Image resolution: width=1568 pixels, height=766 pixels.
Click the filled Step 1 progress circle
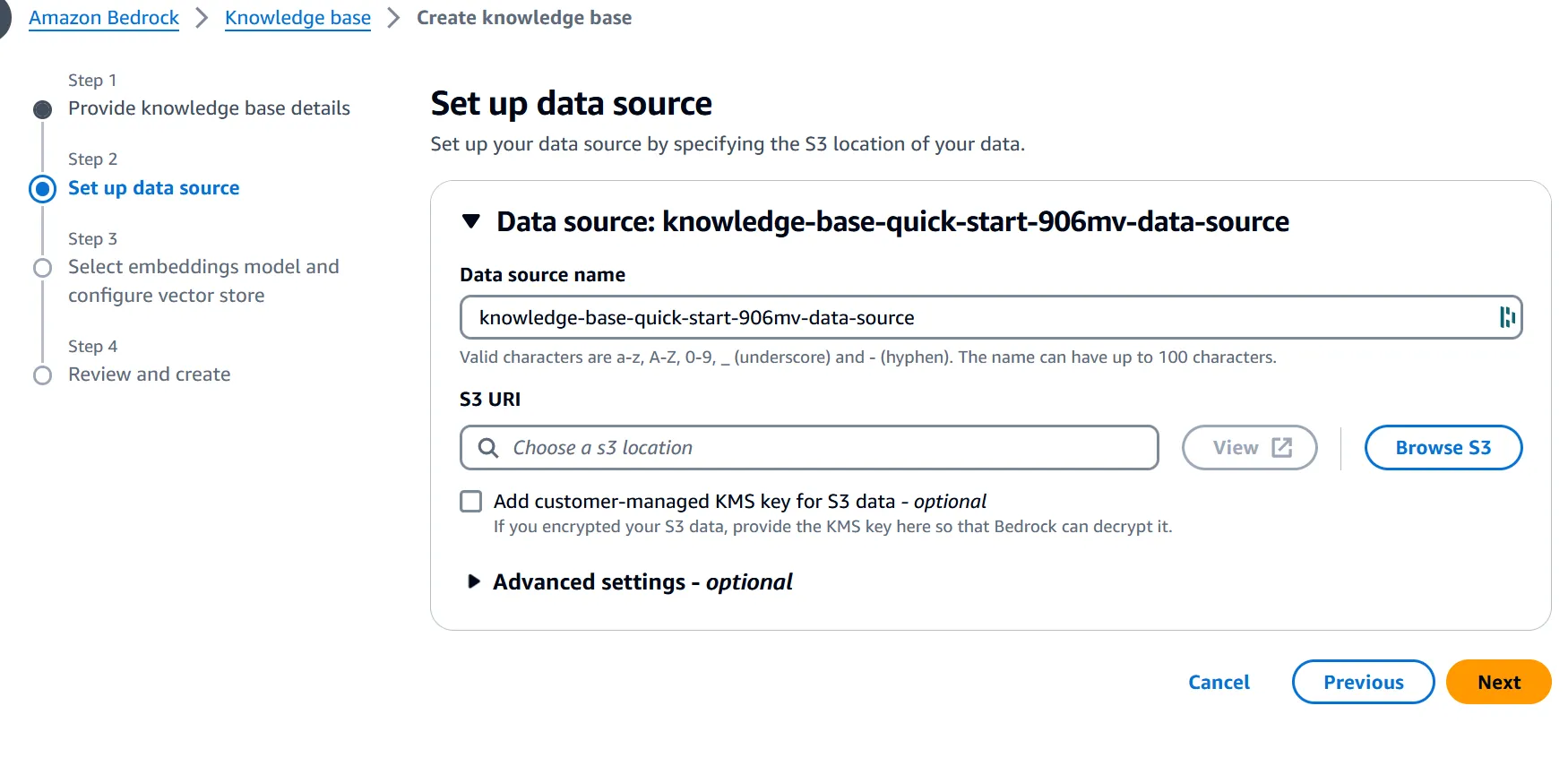42,108
